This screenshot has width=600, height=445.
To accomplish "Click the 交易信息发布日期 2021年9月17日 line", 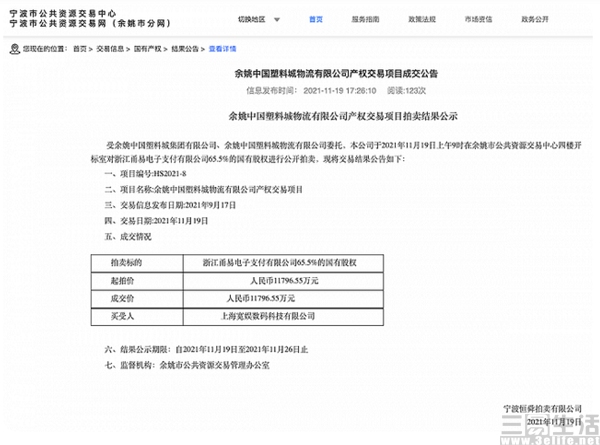I will point(170,205).
